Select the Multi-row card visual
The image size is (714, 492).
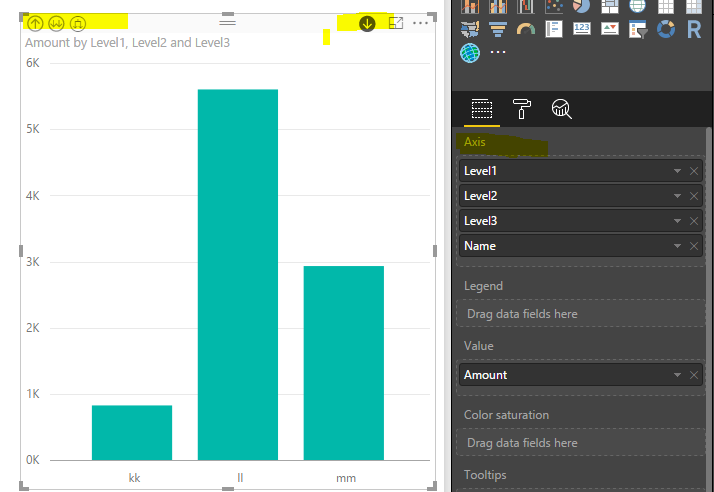click(554, 29)
